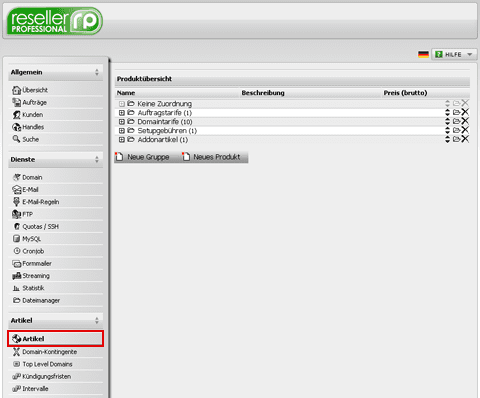Click the Preis (brutto) column header
This screenshot has height=398, width=480.
(405, 93)
